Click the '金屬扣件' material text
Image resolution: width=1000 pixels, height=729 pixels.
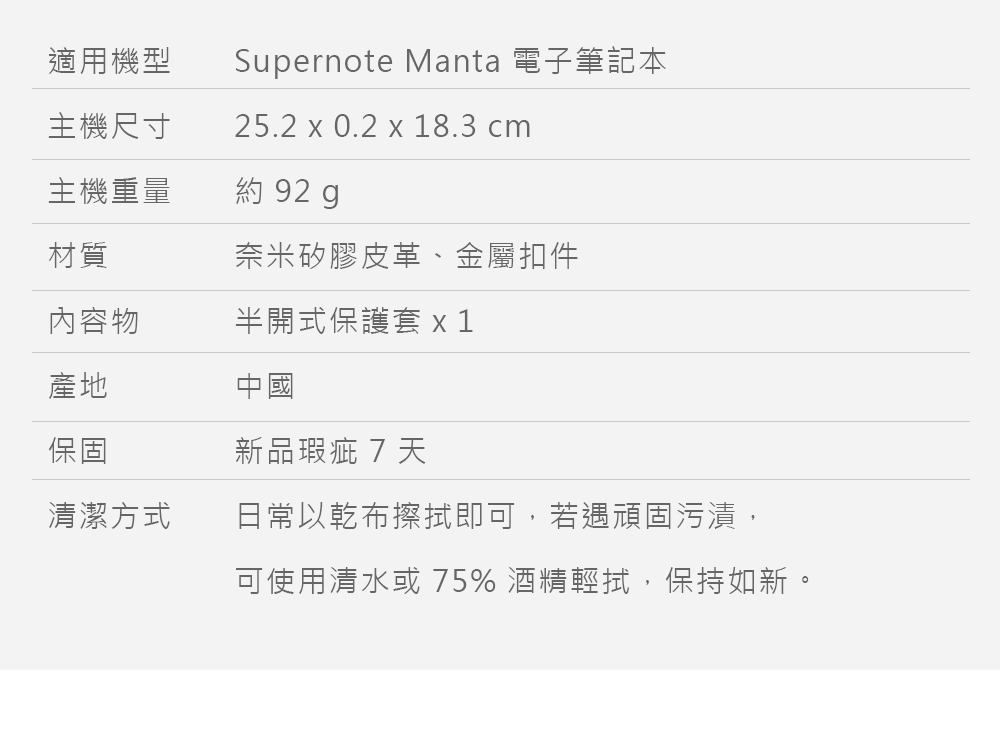[517, 256]
